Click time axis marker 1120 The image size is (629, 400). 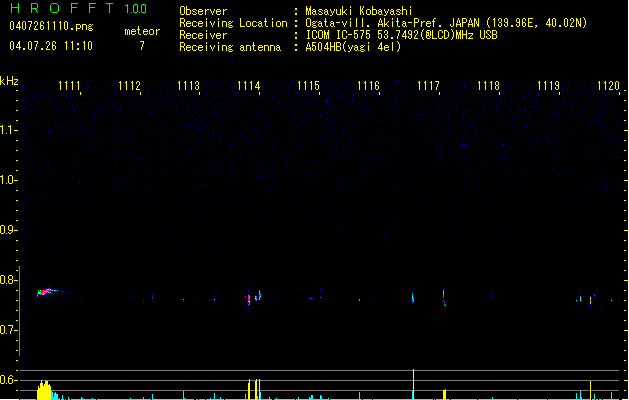tap(609, 85)
